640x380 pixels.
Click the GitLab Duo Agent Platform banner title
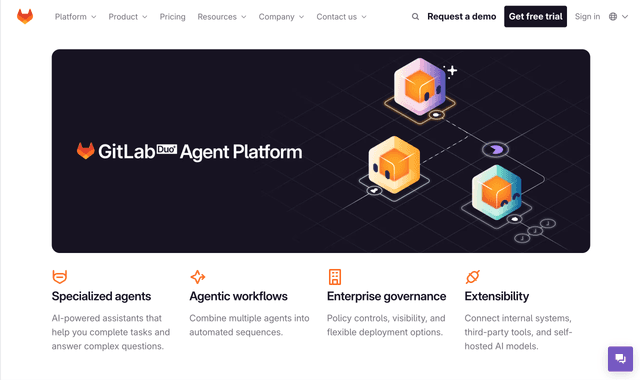tap(189, 151)
